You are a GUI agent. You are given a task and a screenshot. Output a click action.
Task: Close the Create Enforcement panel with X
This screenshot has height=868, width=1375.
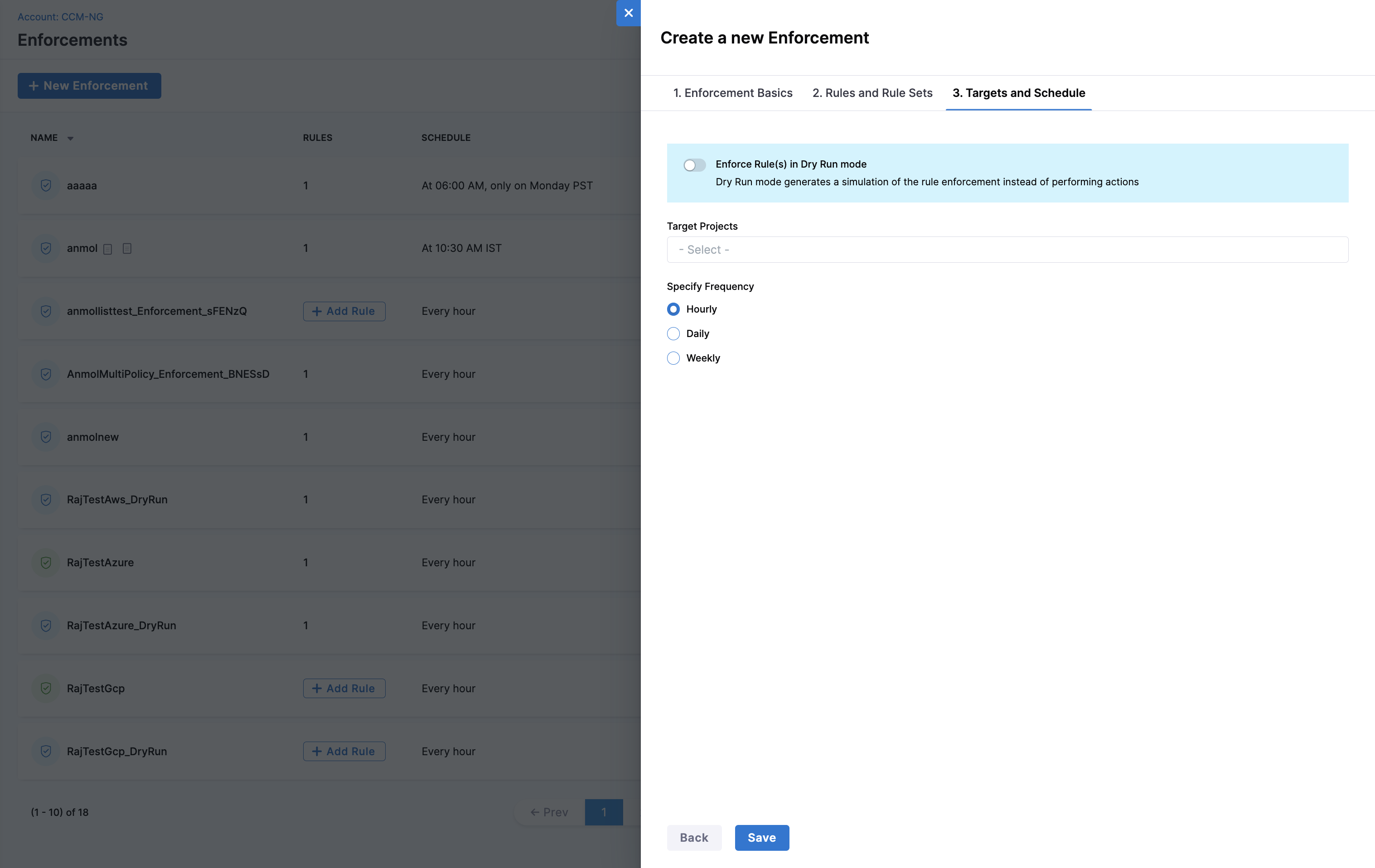(628, 13)
